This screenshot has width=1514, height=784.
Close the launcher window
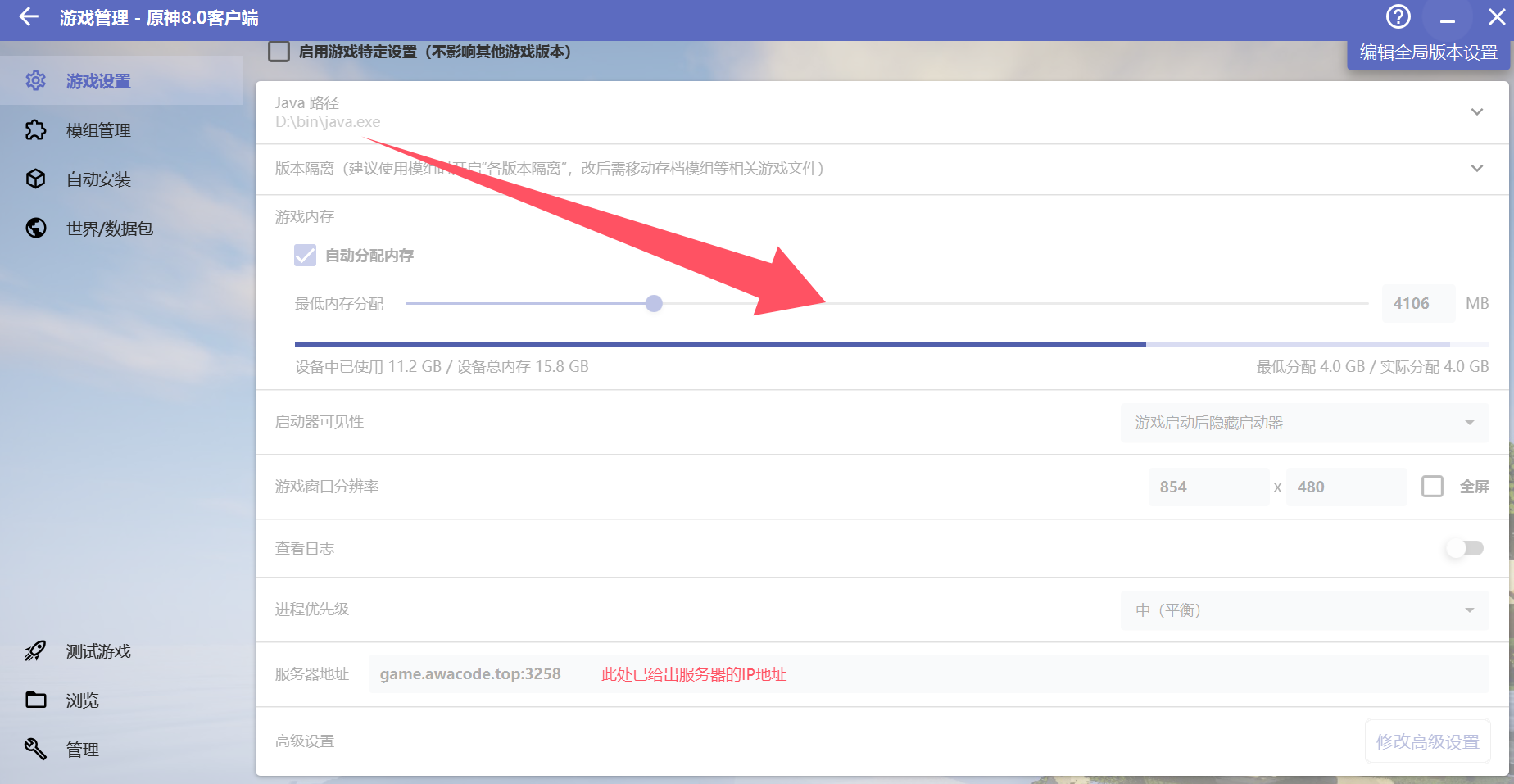(x=1497, y=16)
